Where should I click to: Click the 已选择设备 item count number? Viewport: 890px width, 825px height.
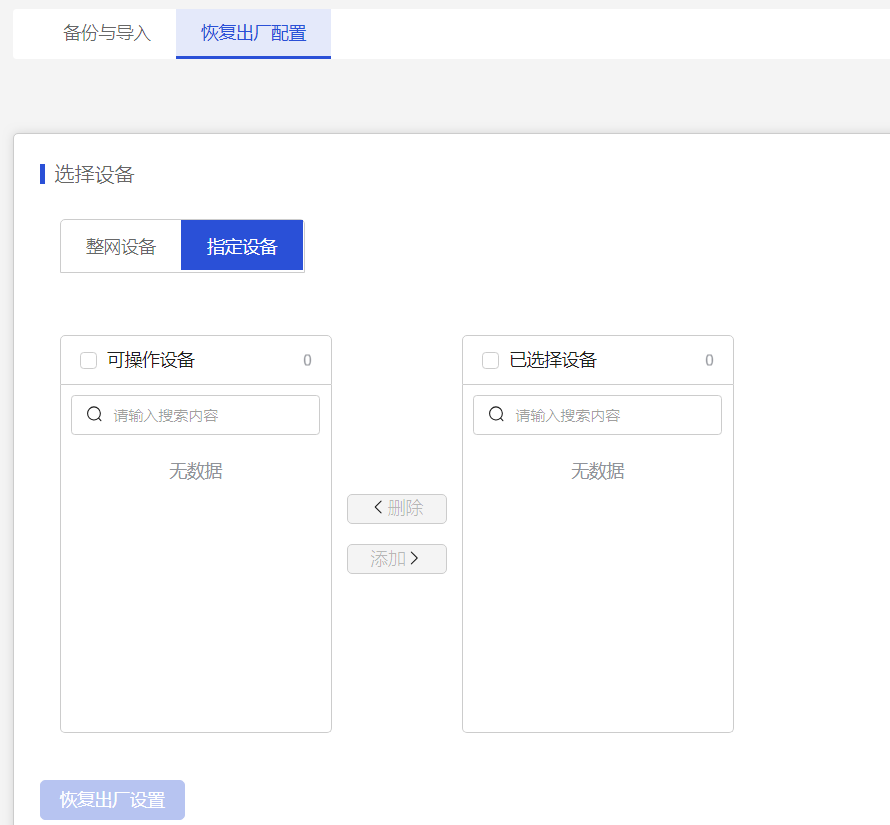pos(709,361)
